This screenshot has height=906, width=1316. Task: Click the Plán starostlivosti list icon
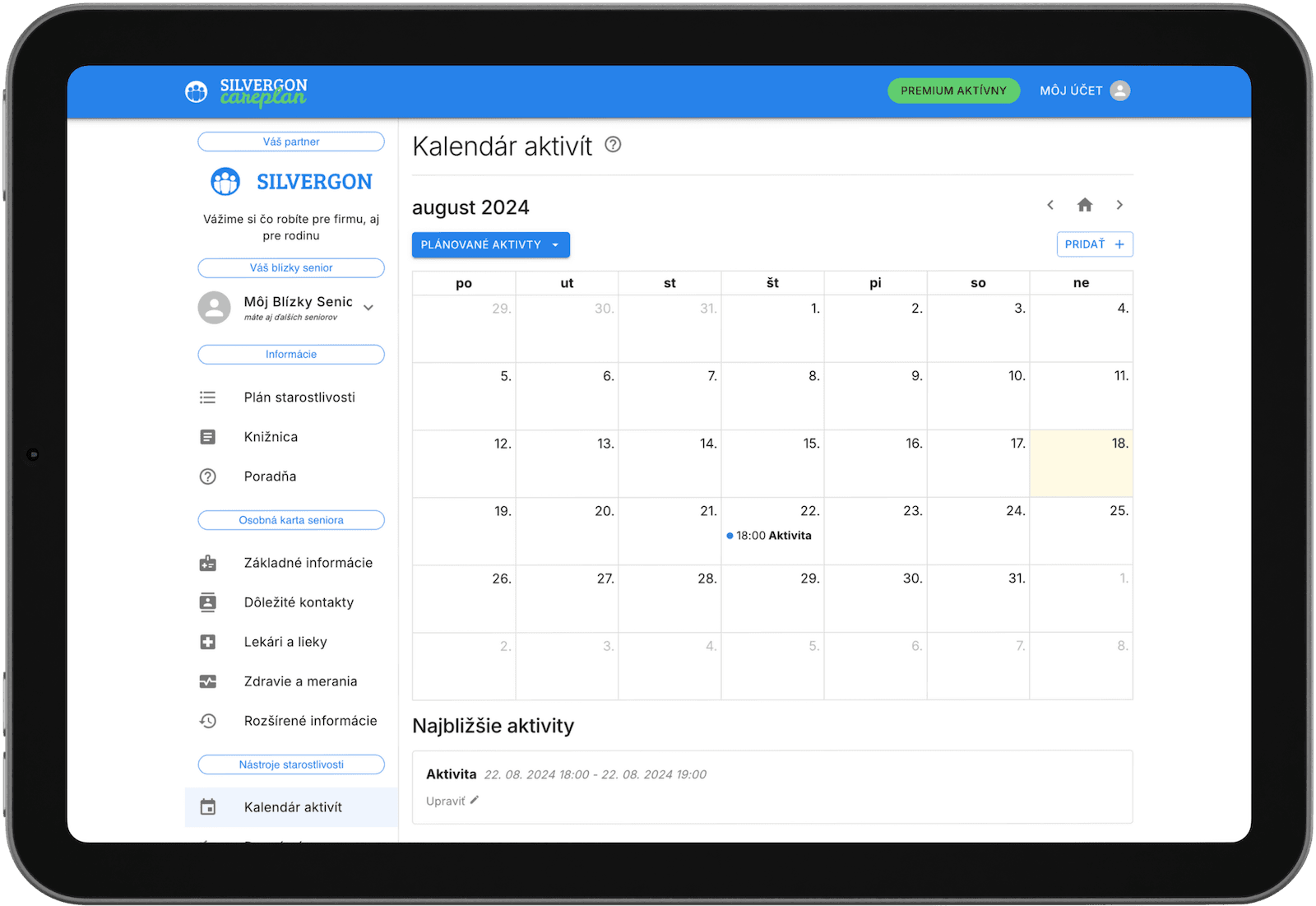coord(207,397)
